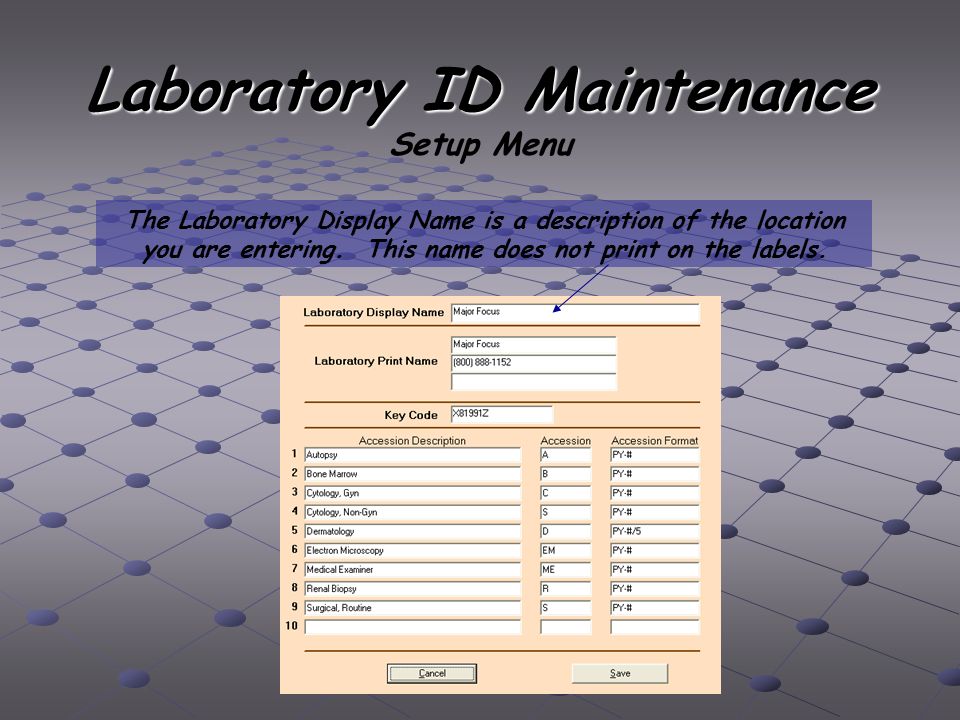The width and height of the screenshot is (960, 720).
Task: Click Accession Format field for Cytology, Non-Gyn
Action: [x=654, y=512]
